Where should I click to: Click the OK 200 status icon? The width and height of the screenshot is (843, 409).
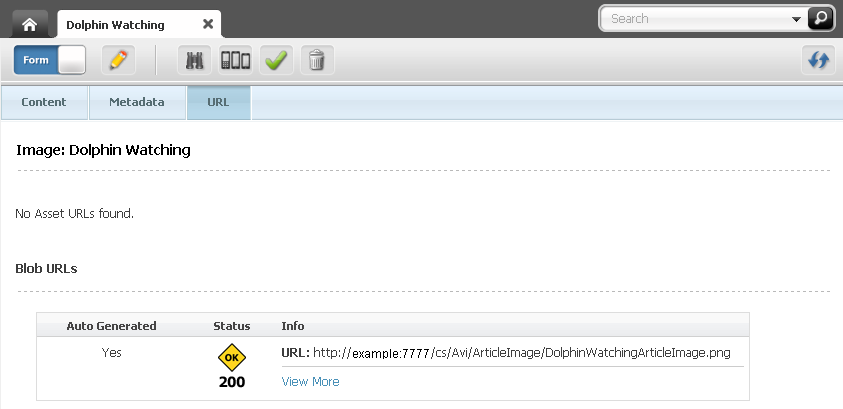pos(232,357)
